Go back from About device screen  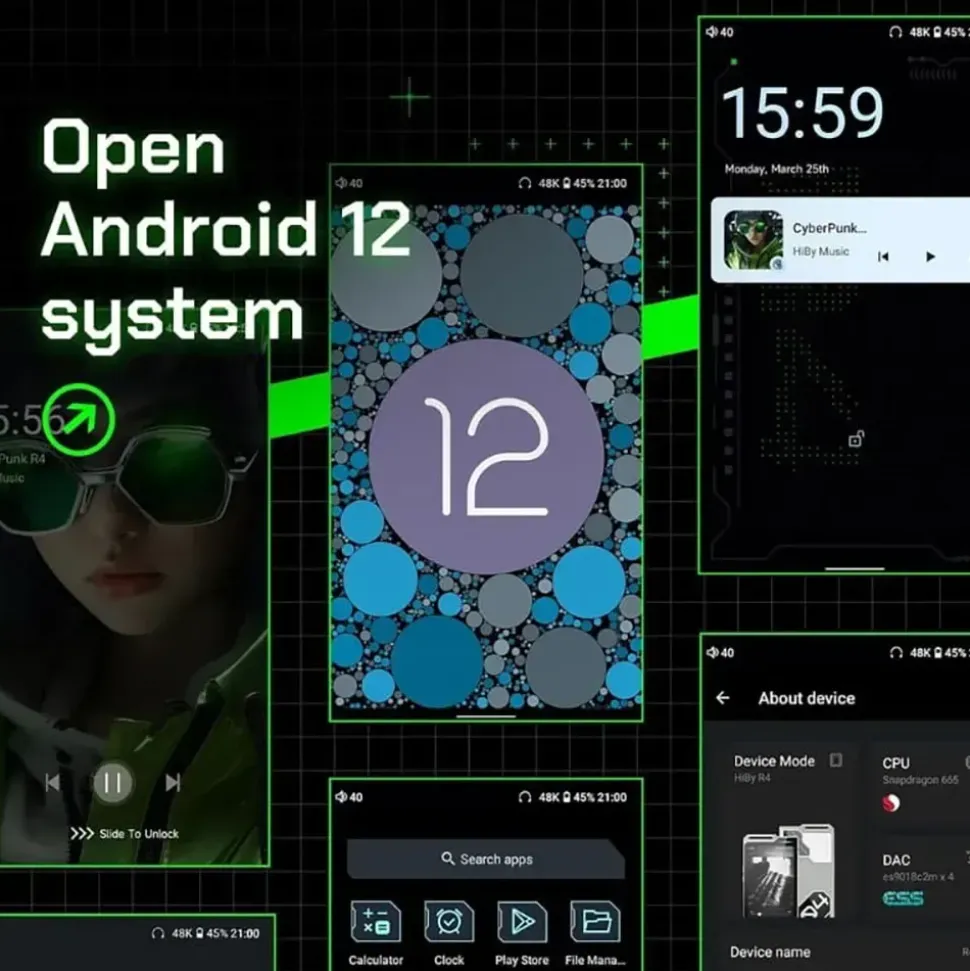[x=723, y=699]
